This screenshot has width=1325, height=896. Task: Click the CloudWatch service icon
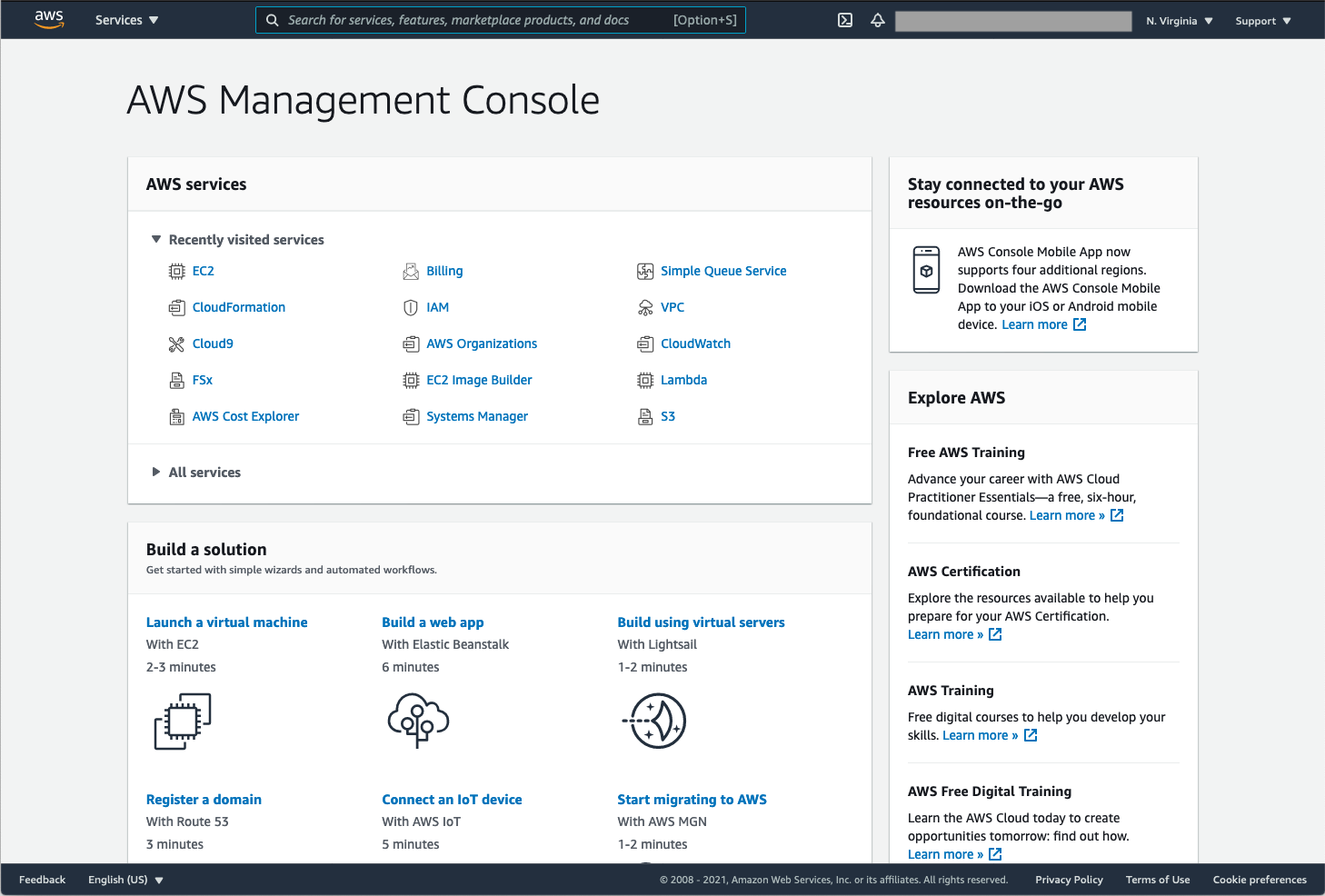(x=645, y=343)
